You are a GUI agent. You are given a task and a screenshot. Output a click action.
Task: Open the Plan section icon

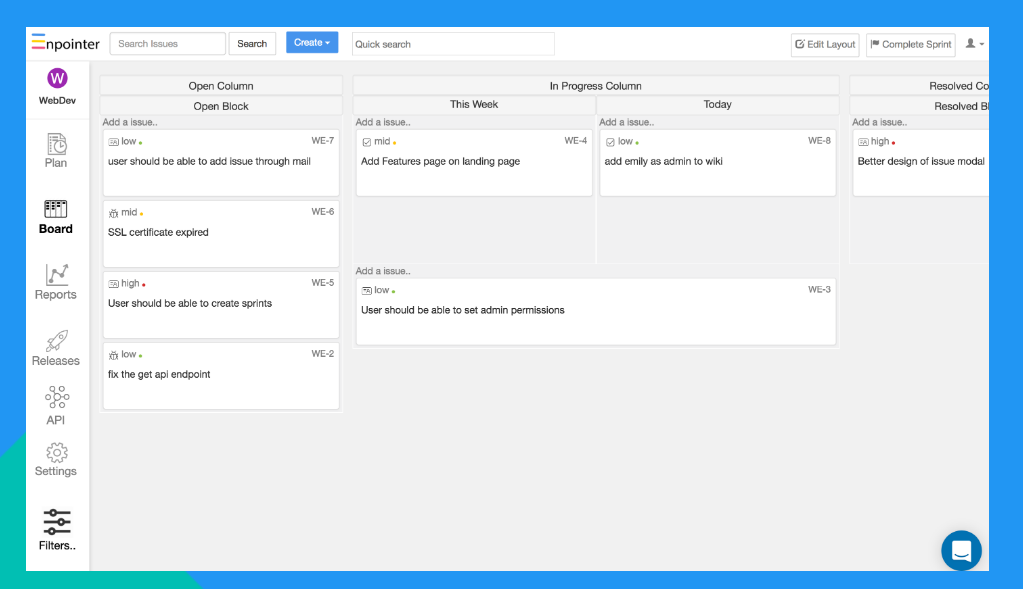56,144
